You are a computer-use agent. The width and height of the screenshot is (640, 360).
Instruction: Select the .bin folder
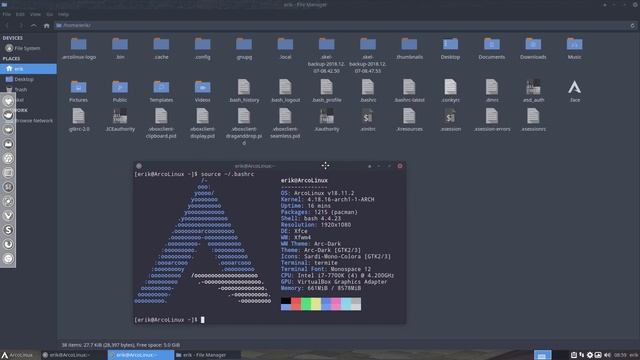(120, 49)
